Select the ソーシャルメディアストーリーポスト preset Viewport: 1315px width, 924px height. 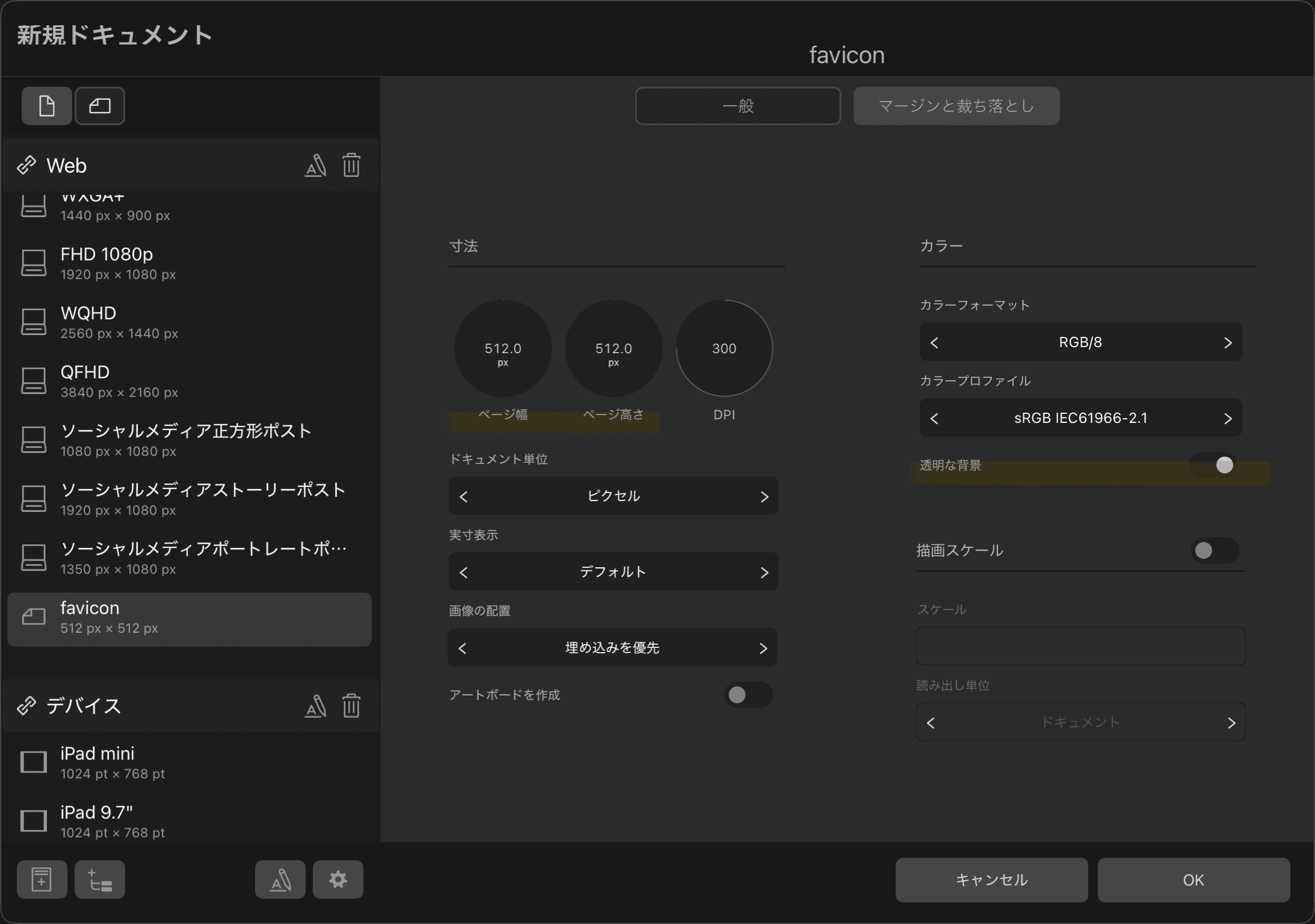(189, 499)
